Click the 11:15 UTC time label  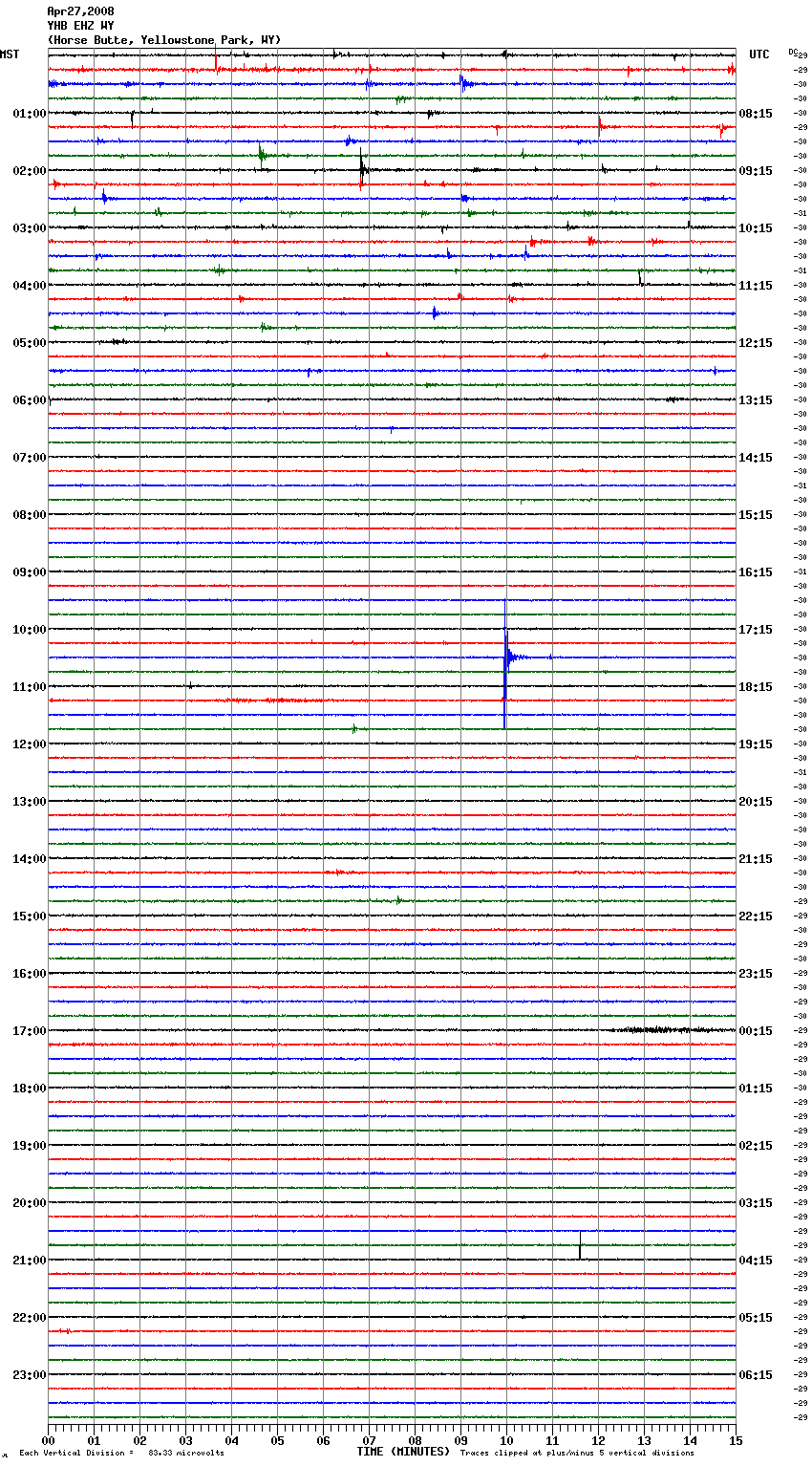tap(756, 286)
